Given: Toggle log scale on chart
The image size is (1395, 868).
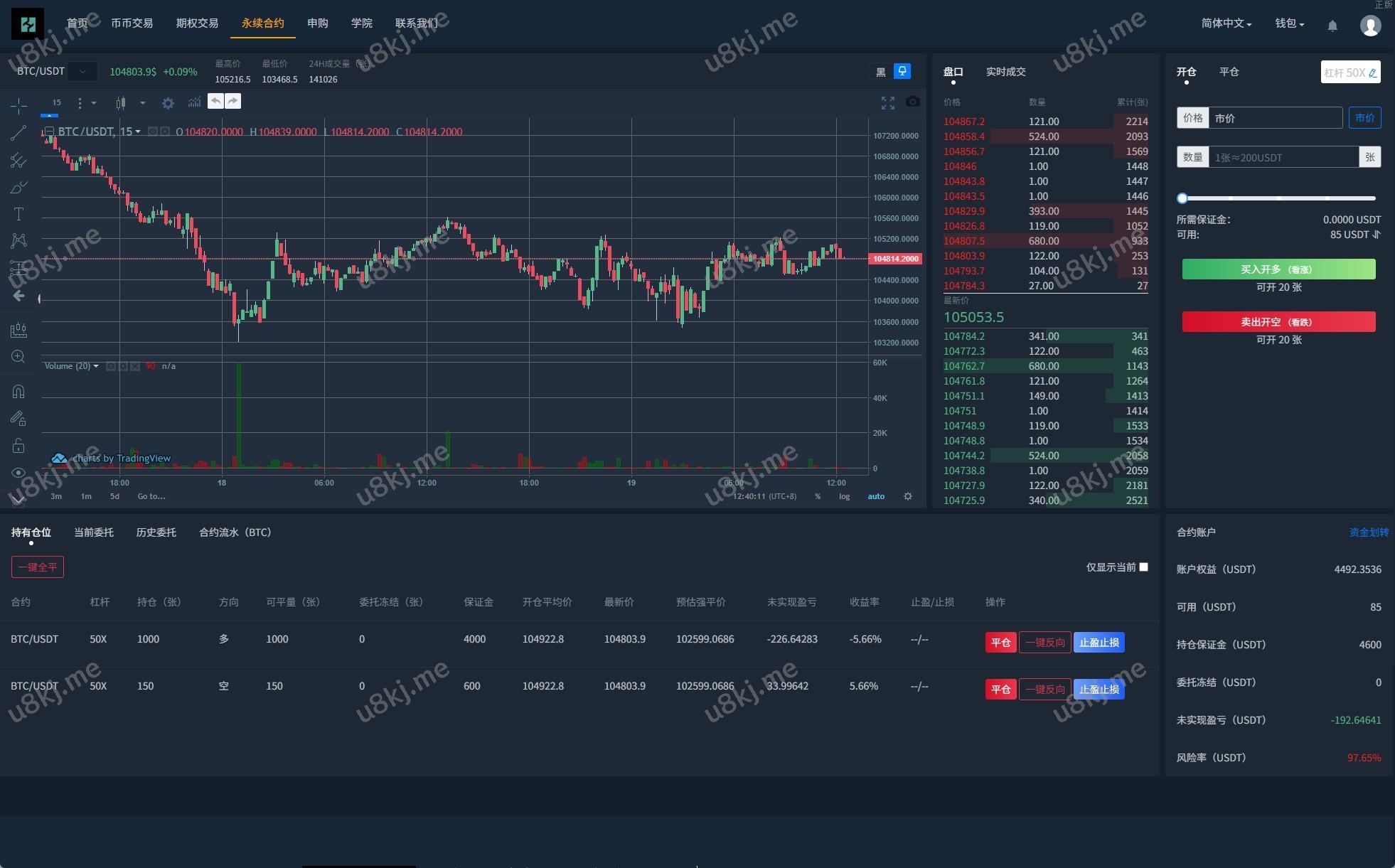Looking at the screenshot, I should [844, 496].
